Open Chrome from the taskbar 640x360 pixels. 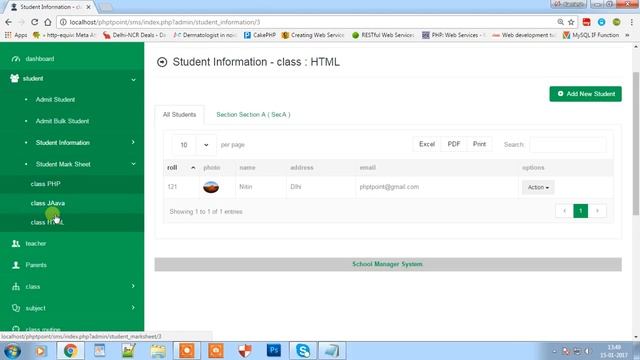tap(70, 351)
